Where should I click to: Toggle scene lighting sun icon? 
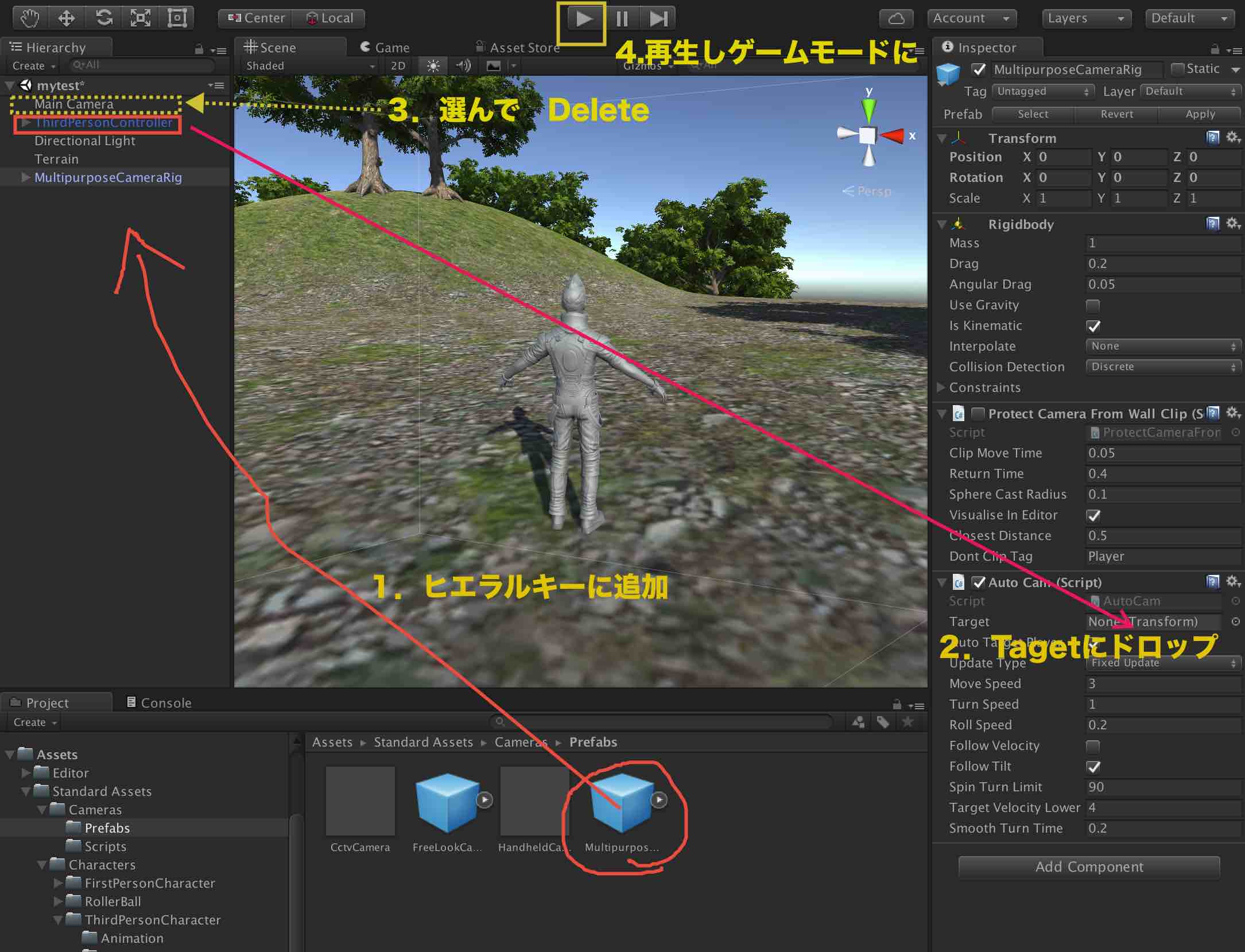(433, 66)
